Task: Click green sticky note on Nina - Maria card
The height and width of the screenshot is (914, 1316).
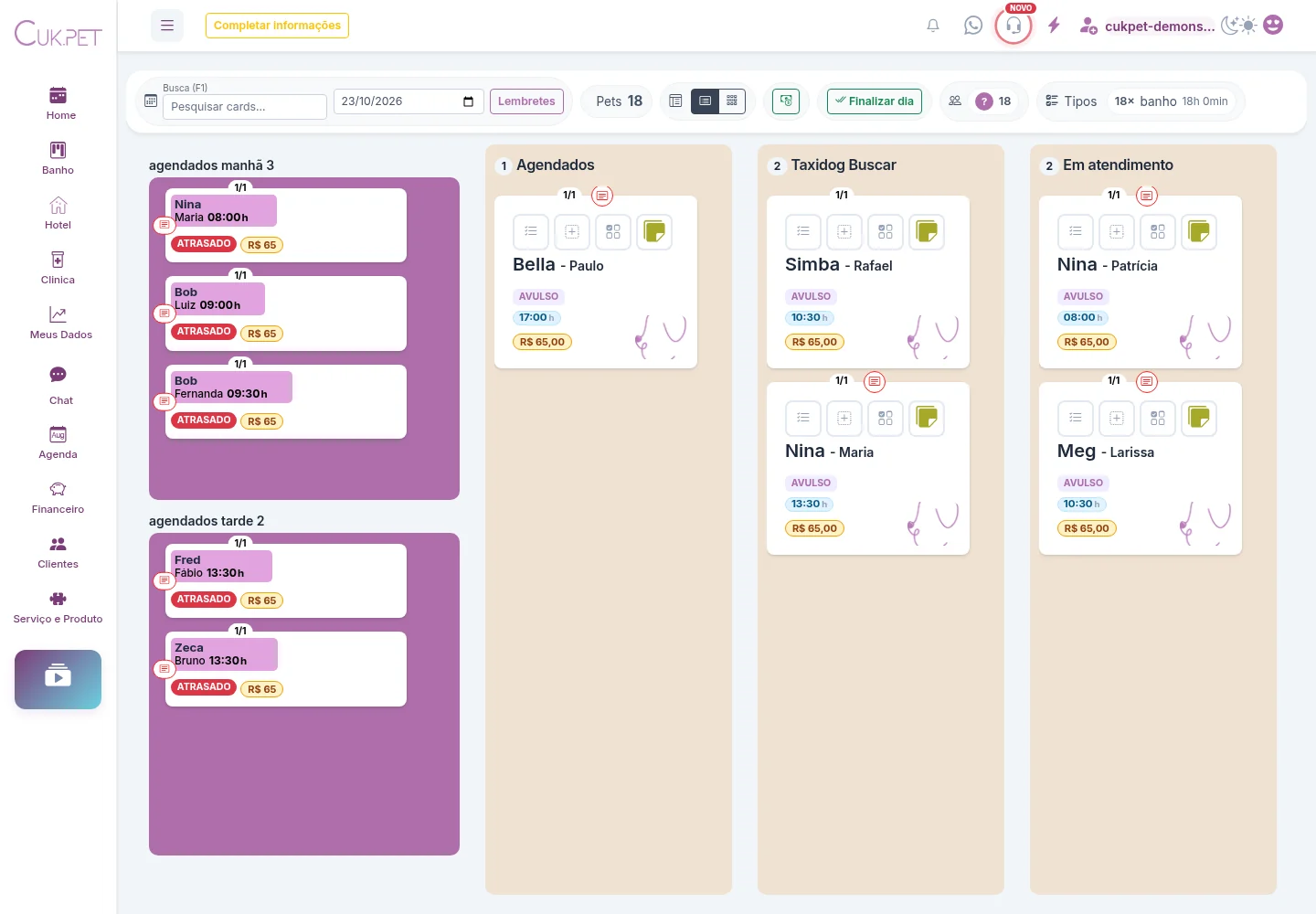Action: coord(927,418)
